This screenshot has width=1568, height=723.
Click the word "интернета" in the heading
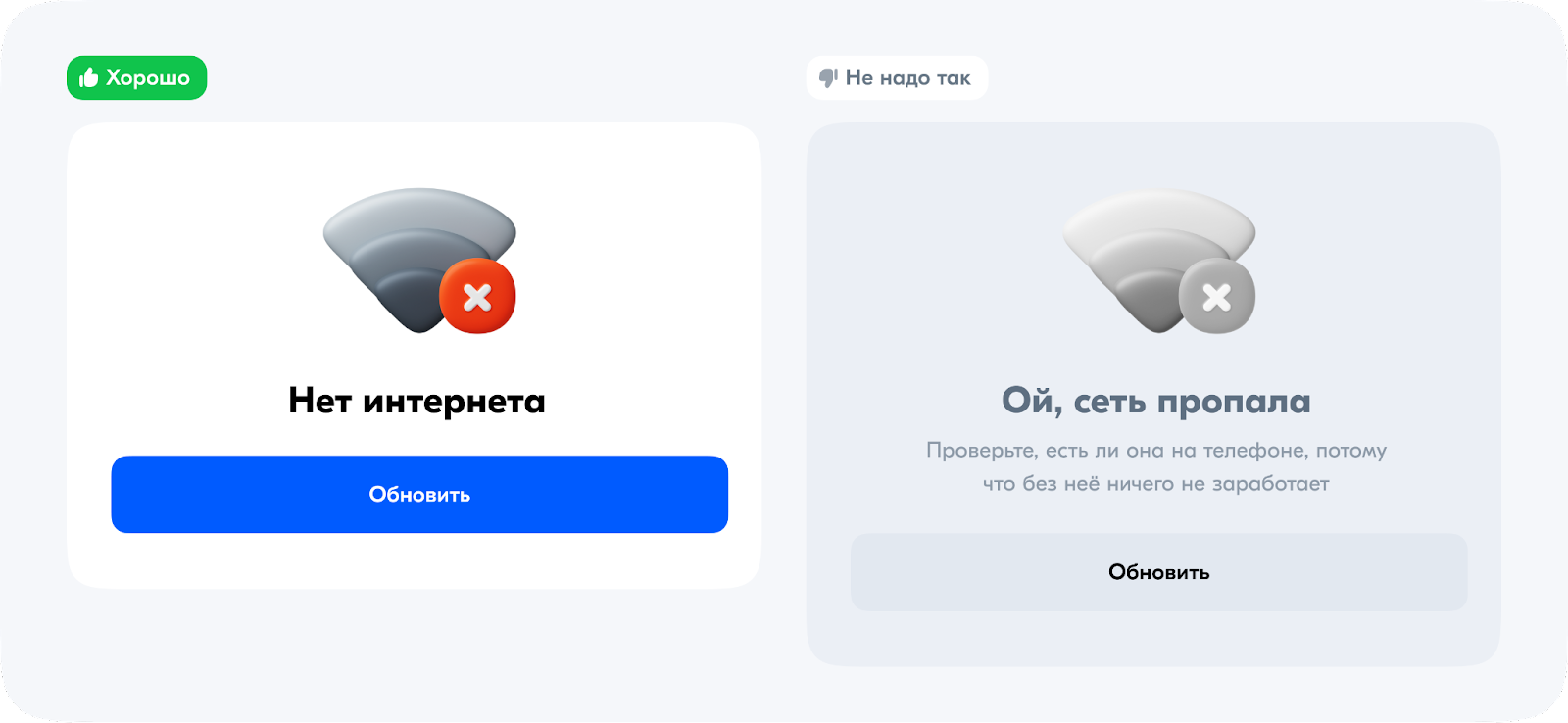pos(454,401)
